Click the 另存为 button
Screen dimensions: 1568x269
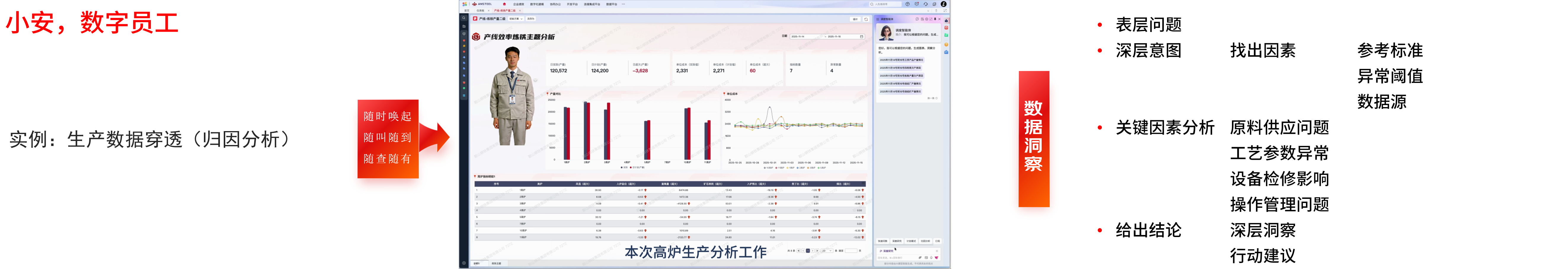point(531,19)
